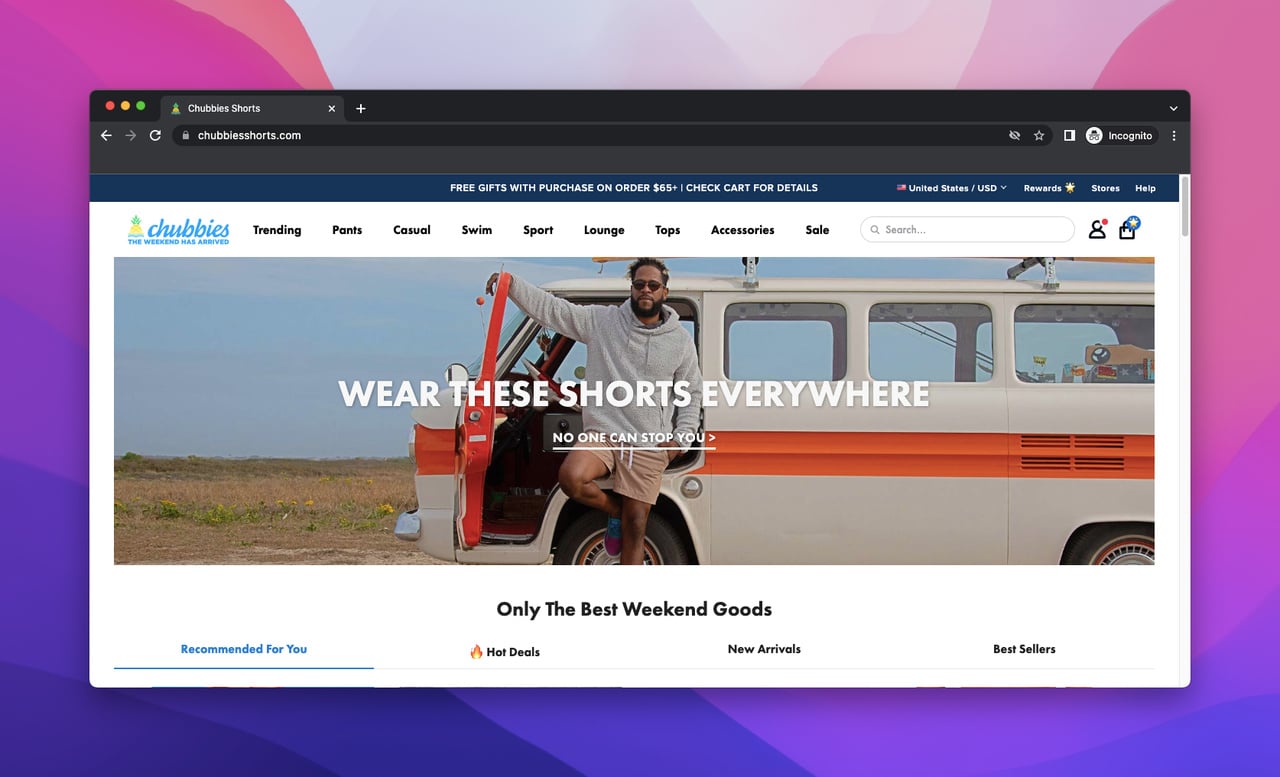Open the Help link
1280x777 pixels.
[1145, 188]
